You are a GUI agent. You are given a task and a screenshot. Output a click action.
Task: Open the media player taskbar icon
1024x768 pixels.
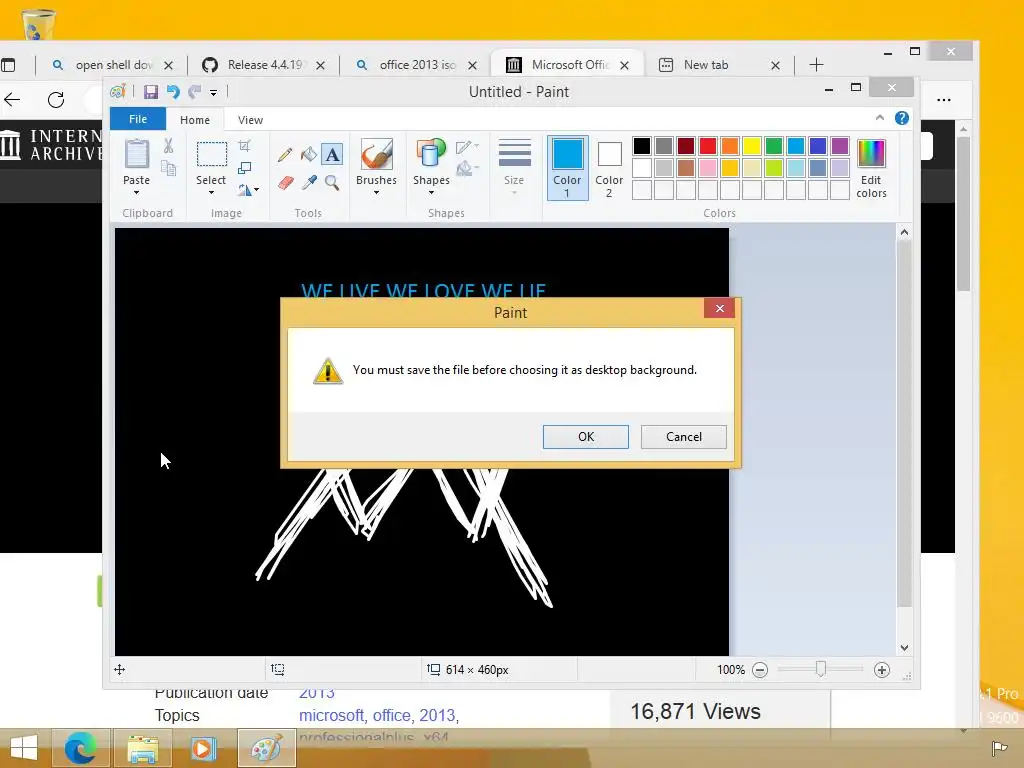point(203,748)
